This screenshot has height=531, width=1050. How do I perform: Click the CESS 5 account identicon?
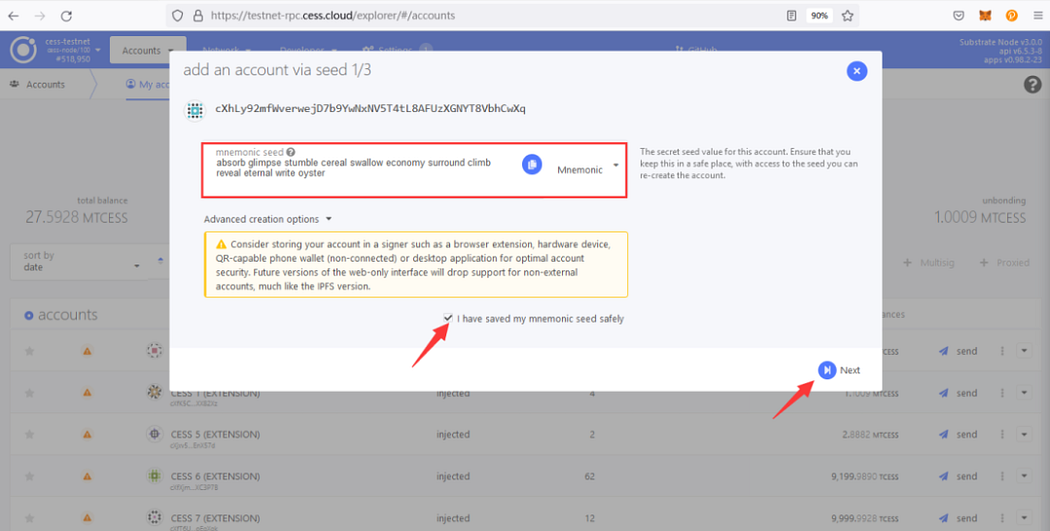[155, 434]
